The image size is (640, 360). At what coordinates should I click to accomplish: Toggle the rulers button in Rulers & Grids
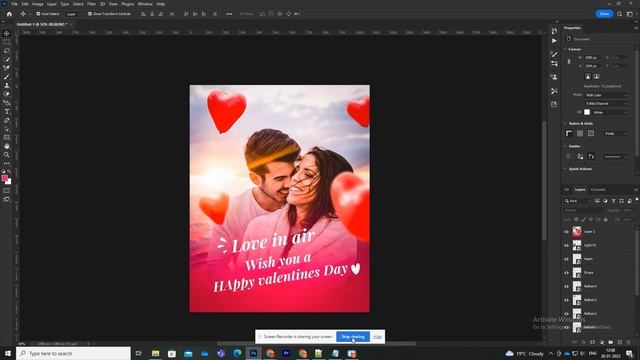(x=569, y=133)
